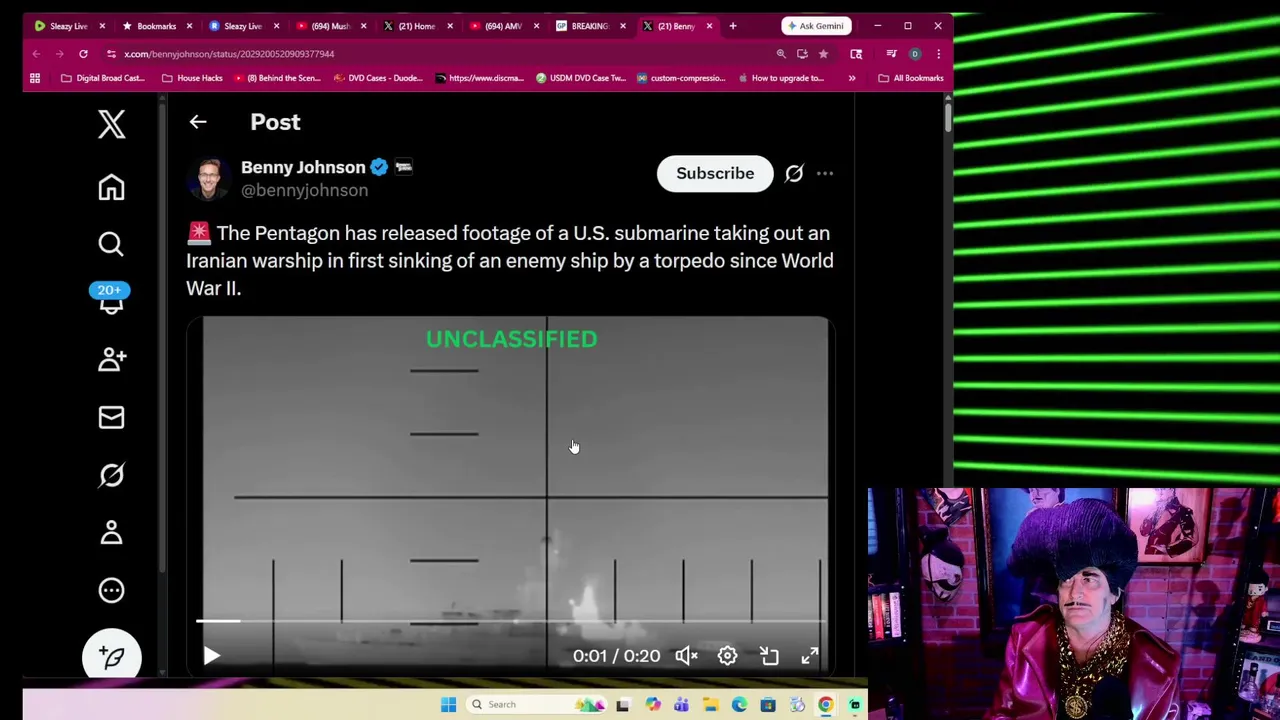Click the 0:01 / 0:20 time display
Viewport: 1280px width, 720px height.
[x=616, y=656]
